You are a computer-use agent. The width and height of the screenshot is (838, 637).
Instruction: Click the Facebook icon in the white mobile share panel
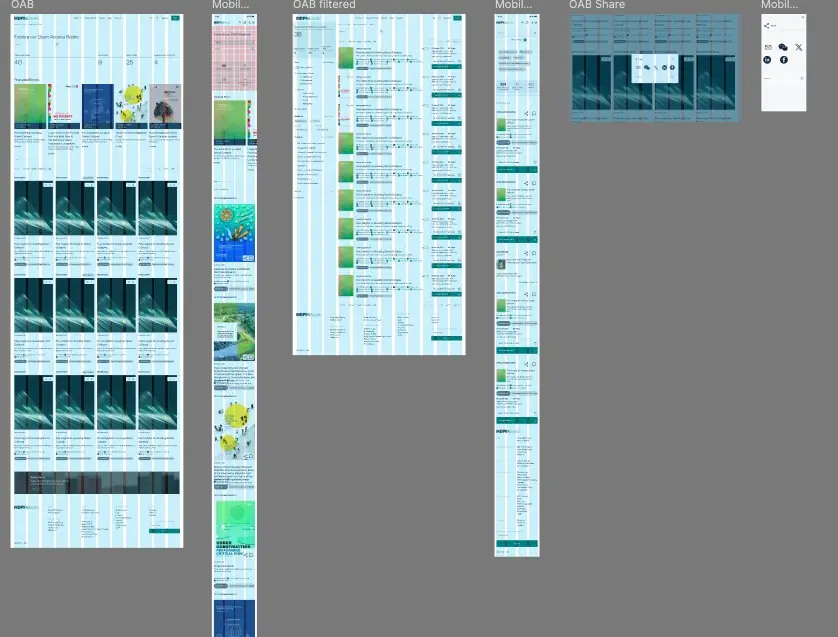pos(783,60)
